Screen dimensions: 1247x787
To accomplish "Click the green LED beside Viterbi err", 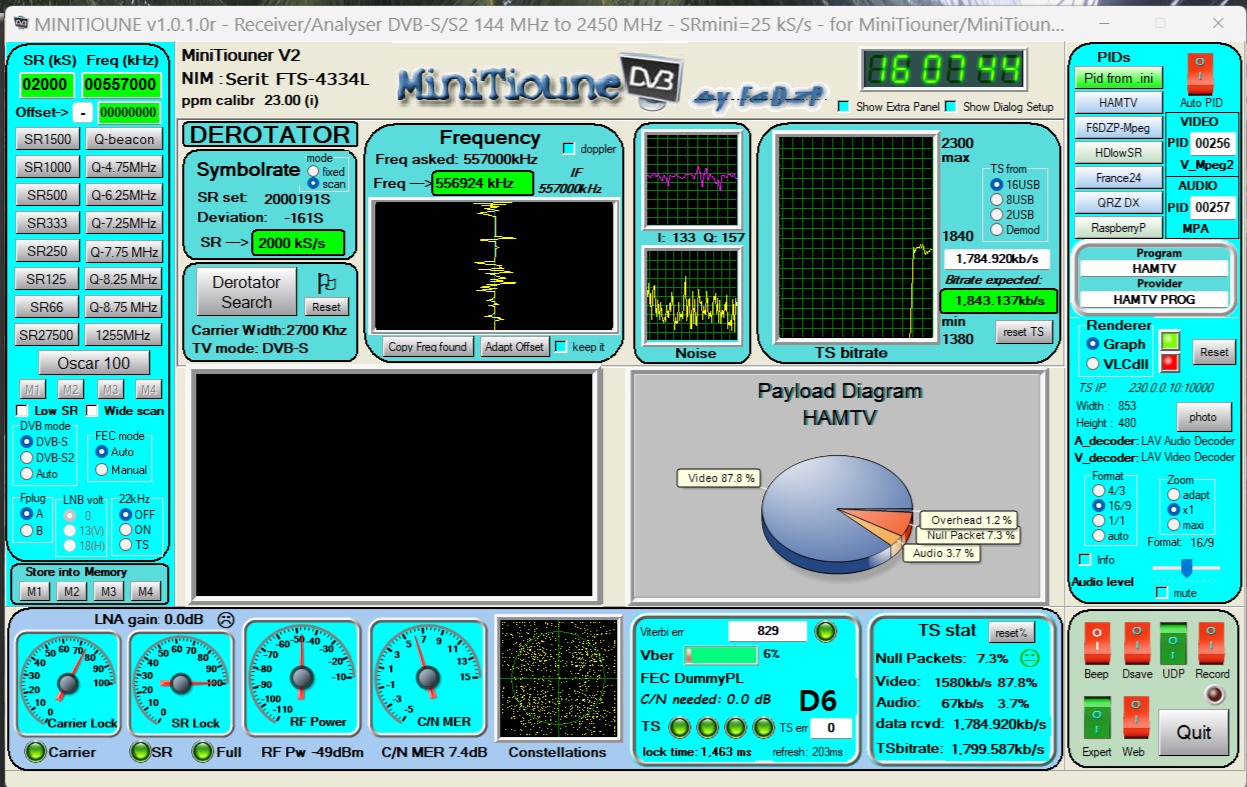I will [x=826, y=631].
